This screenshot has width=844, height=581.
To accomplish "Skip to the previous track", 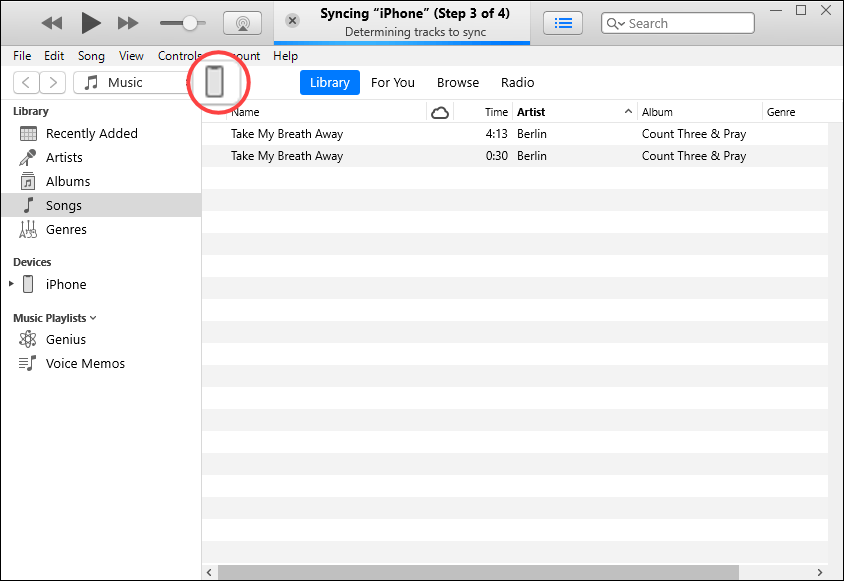I will 52,22.
